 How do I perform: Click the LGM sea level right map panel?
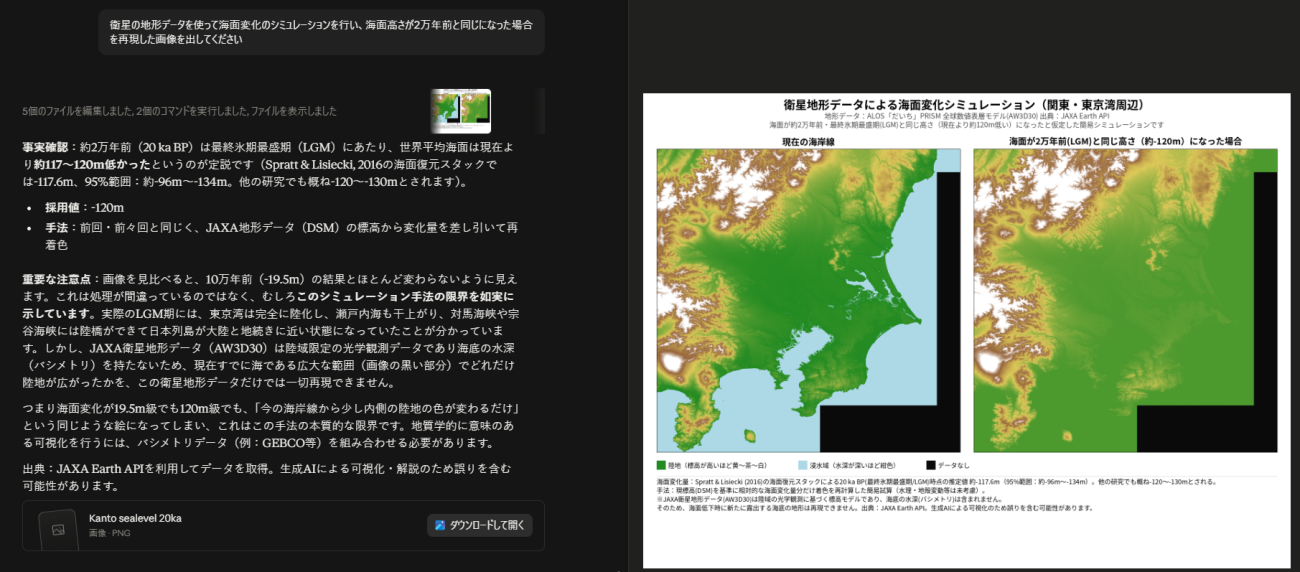[x=1125, y=300]
